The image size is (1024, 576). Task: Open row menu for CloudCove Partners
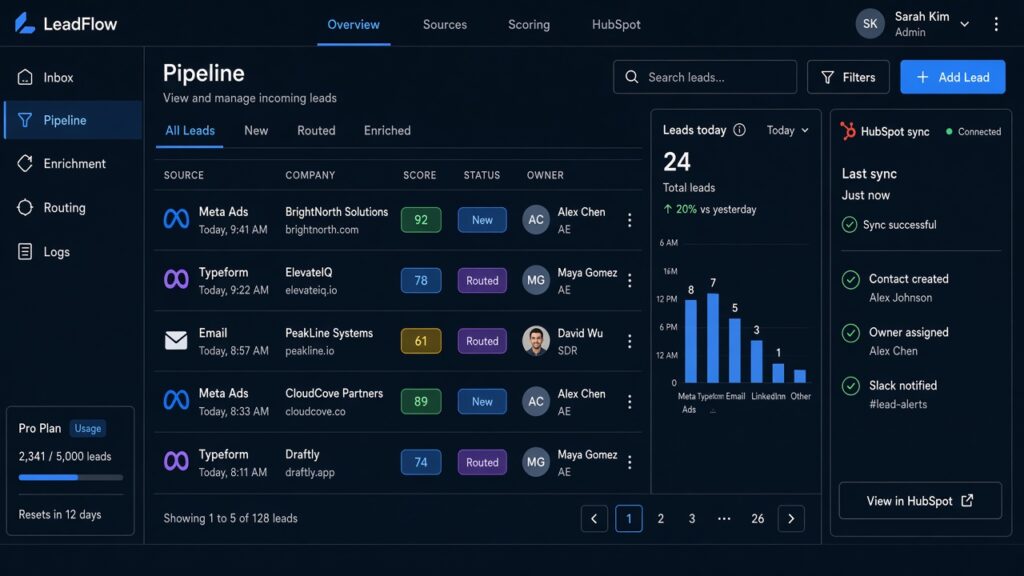coord(630,402)
